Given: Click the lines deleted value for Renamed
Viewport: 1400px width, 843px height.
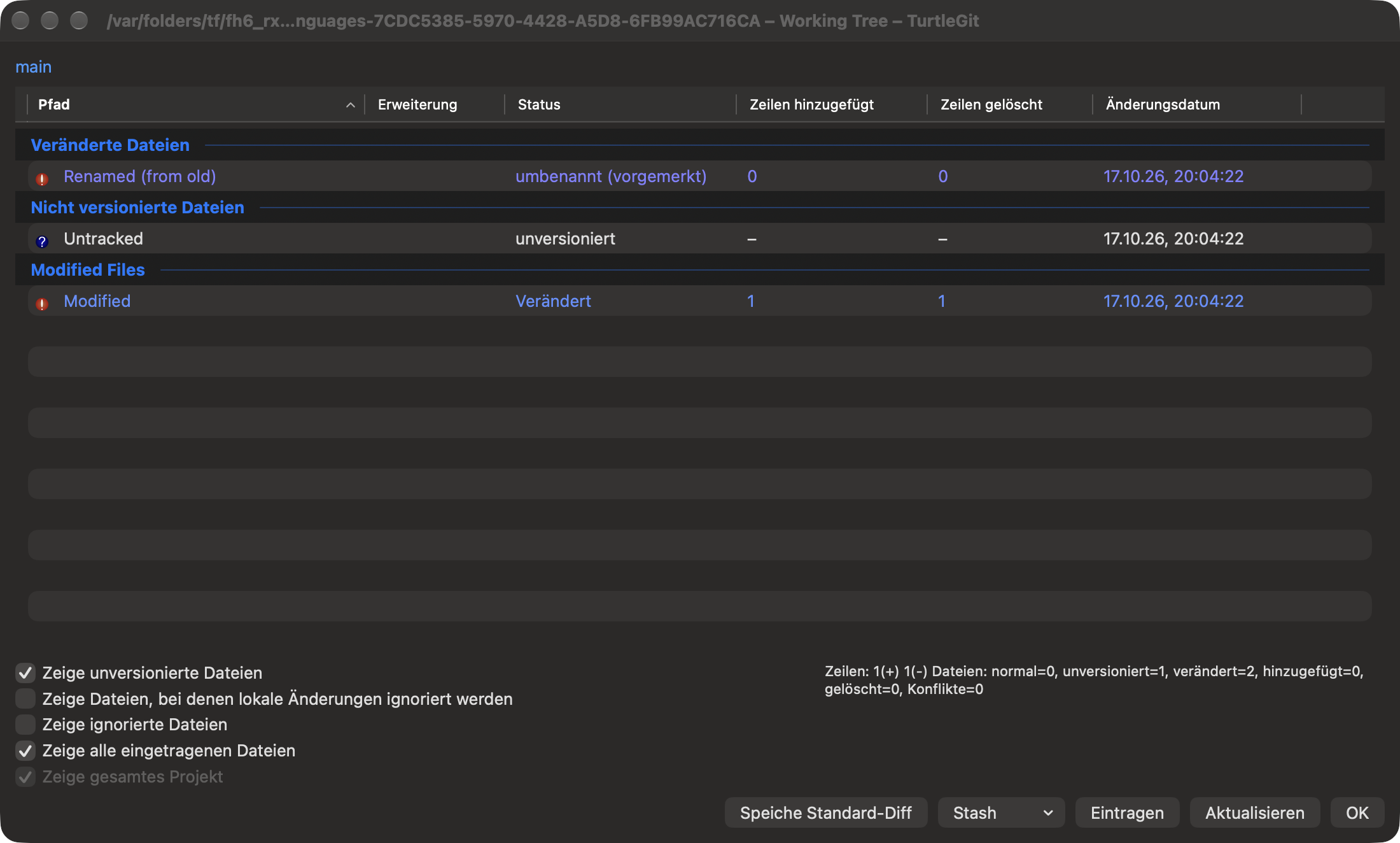Looking at the screenshot, I should coord(943,176).
